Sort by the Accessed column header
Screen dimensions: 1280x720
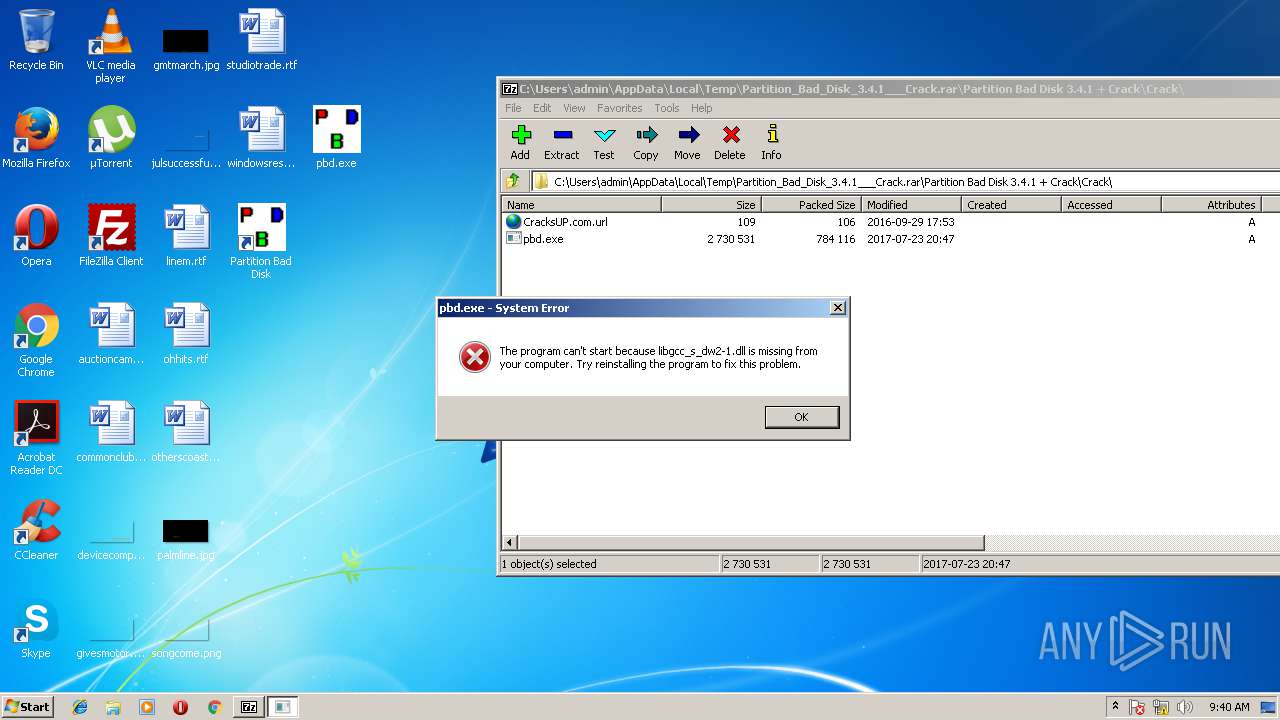click(1111, 204)
